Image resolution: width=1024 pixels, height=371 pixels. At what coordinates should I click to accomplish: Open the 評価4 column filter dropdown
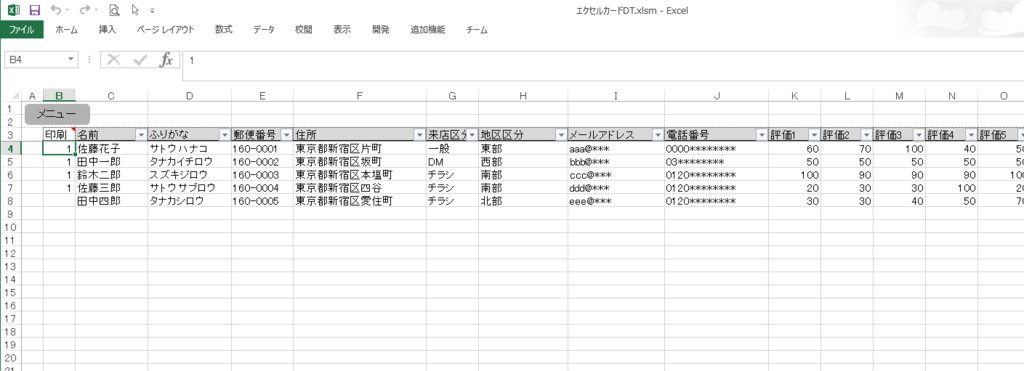[x=970, y=135]
